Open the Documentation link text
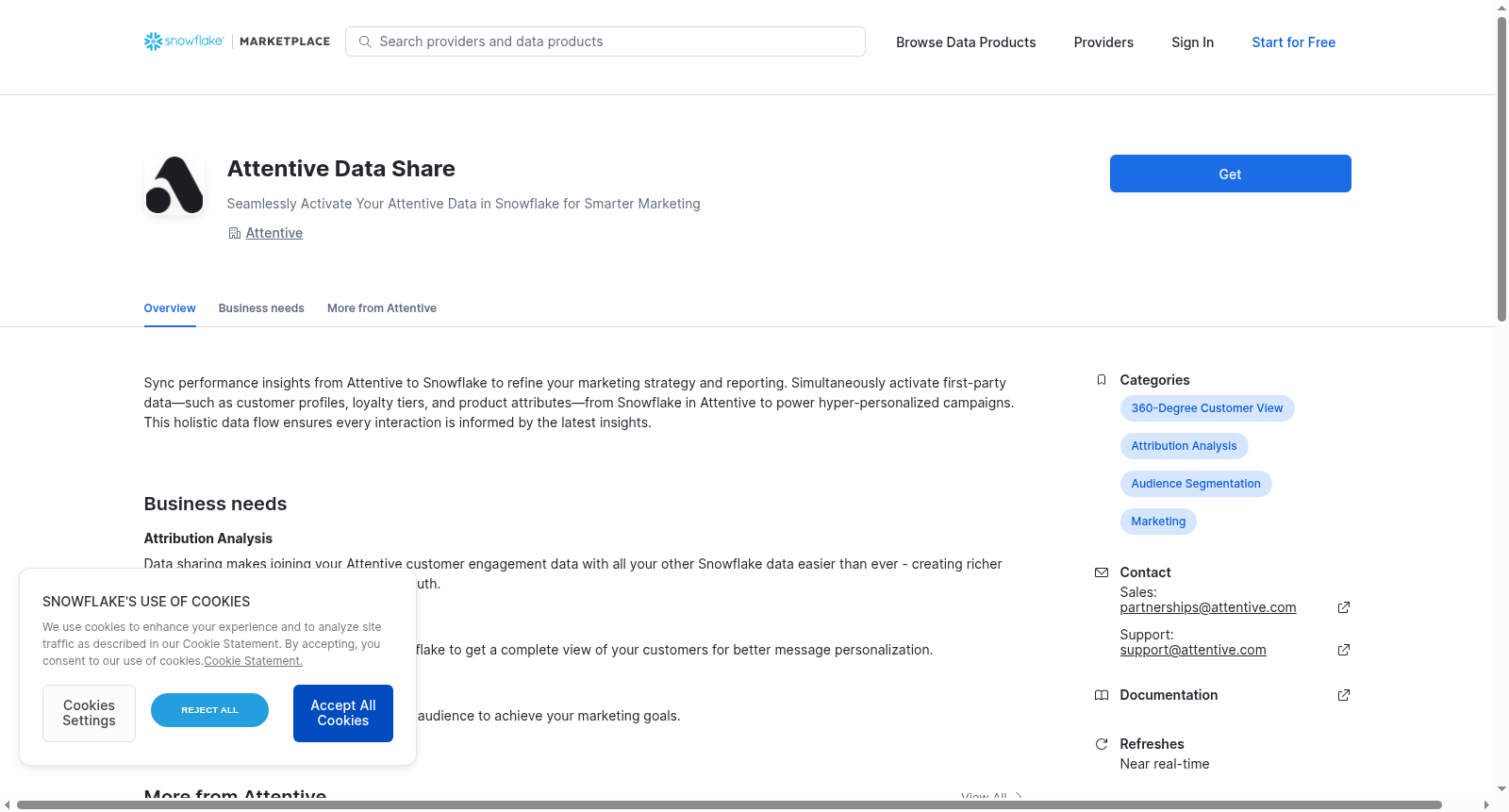This screenshot has height=812, width=1509. pos(1169,695)
